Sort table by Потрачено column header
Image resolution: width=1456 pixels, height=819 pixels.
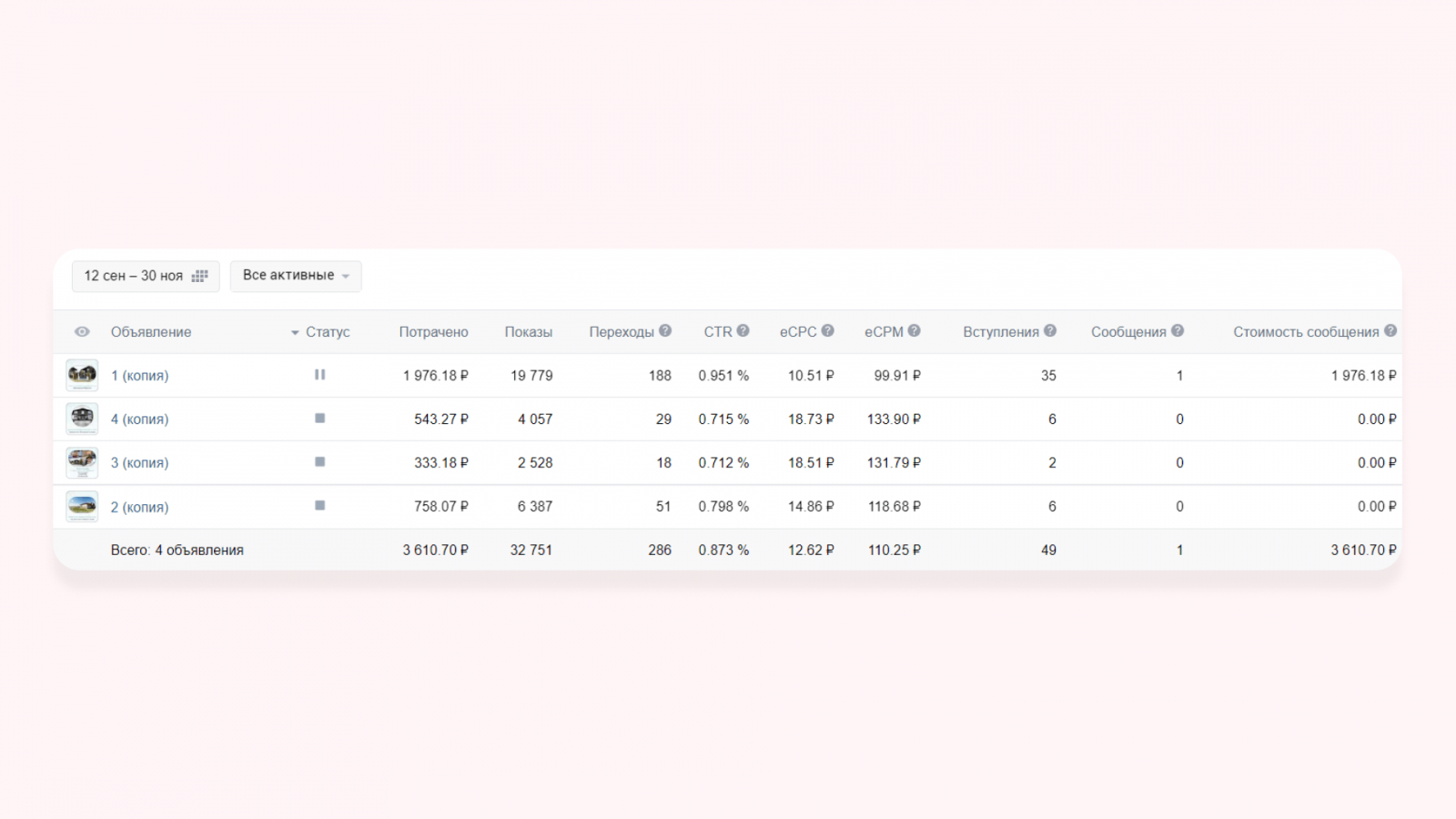(433, 332)
